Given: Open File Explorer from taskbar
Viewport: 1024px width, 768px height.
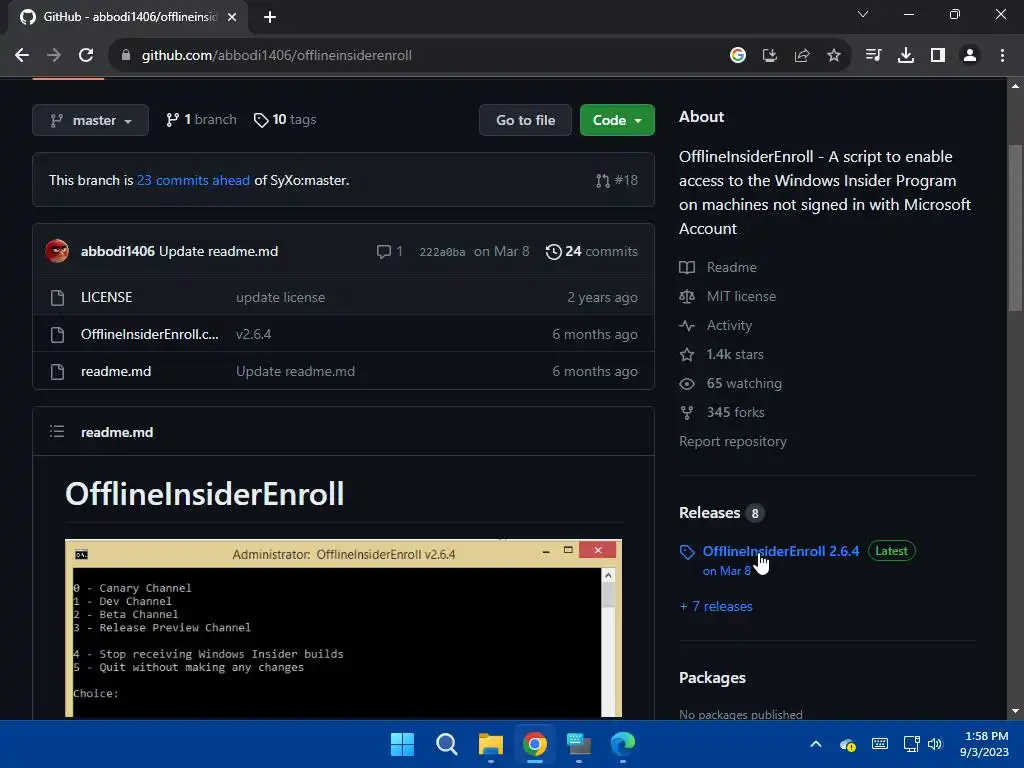Looking at the screenshot, I should tap(490, 744).
